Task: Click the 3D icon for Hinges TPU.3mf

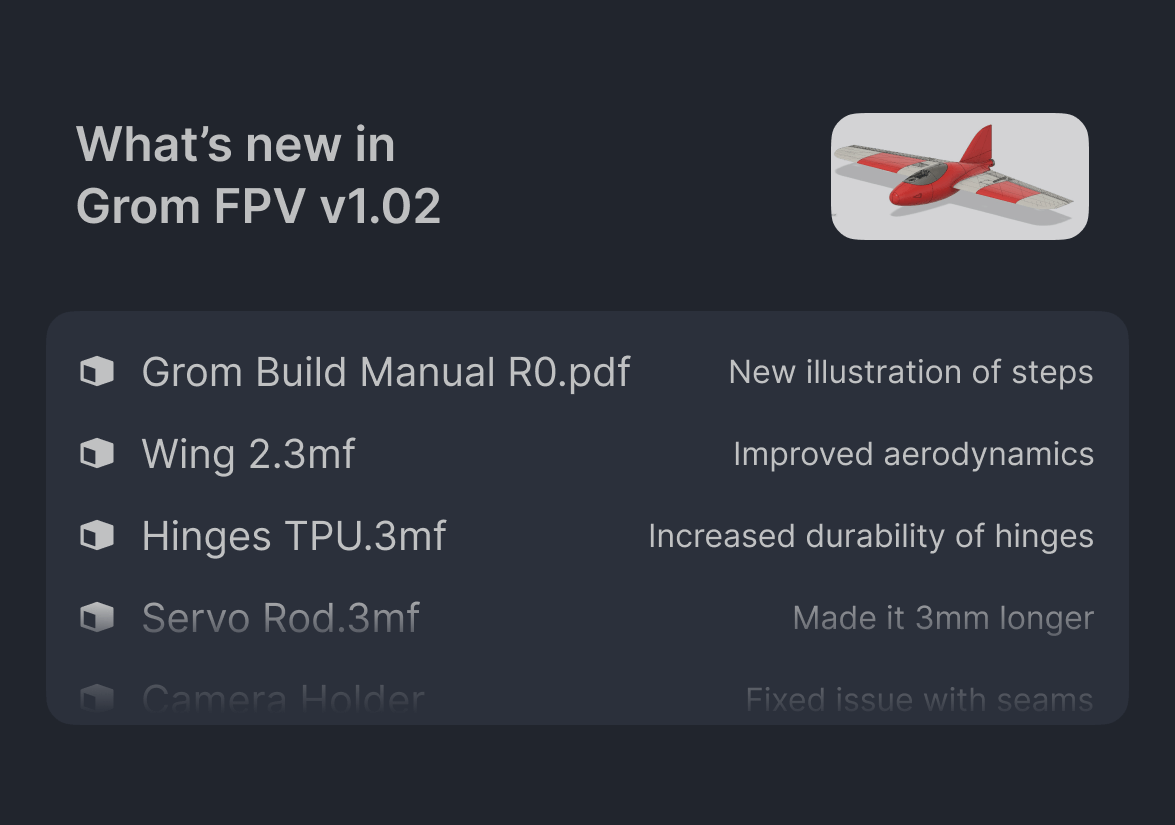Action: tap(97, 535)
